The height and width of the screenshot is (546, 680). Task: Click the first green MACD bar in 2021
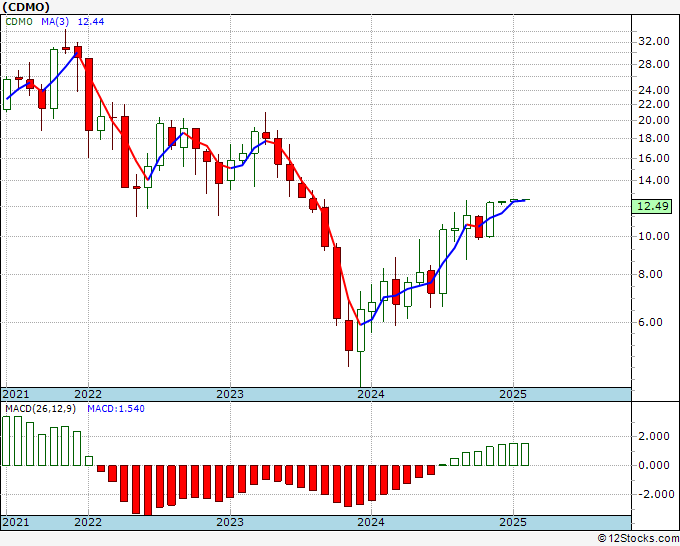[6, 441]
